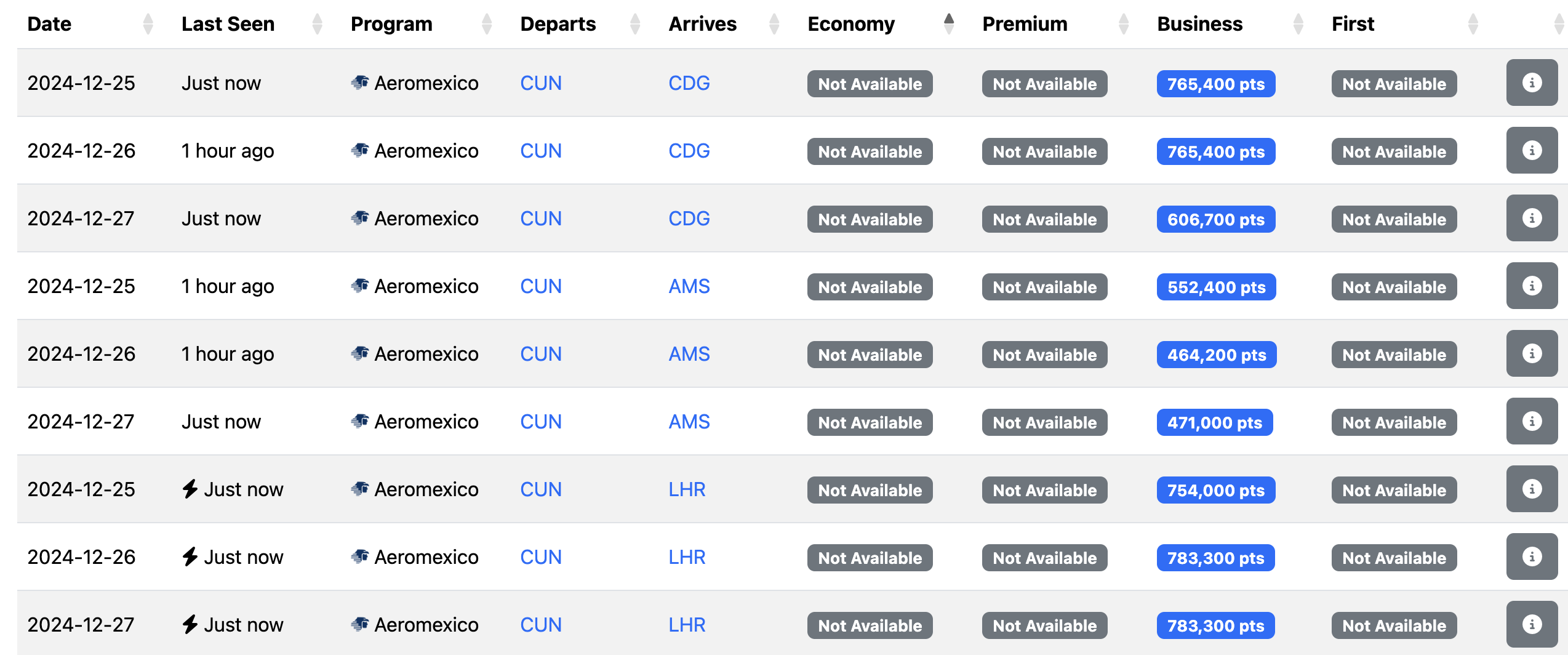This screenshot has height=655, width=1568.
Task: Sort by the First column header
Action: (1353, 24)
